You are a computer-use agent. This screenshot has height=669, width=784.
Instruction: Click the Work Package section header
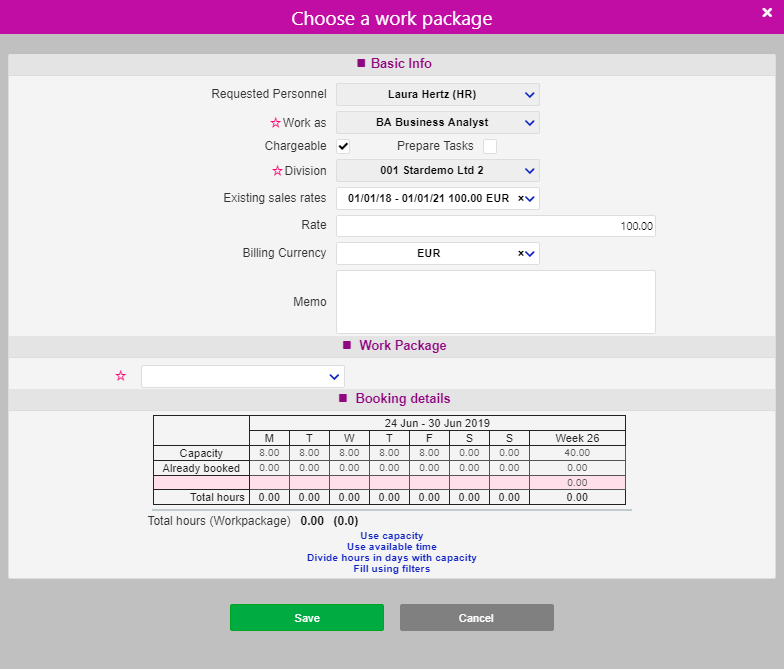(x=392, y=346)
